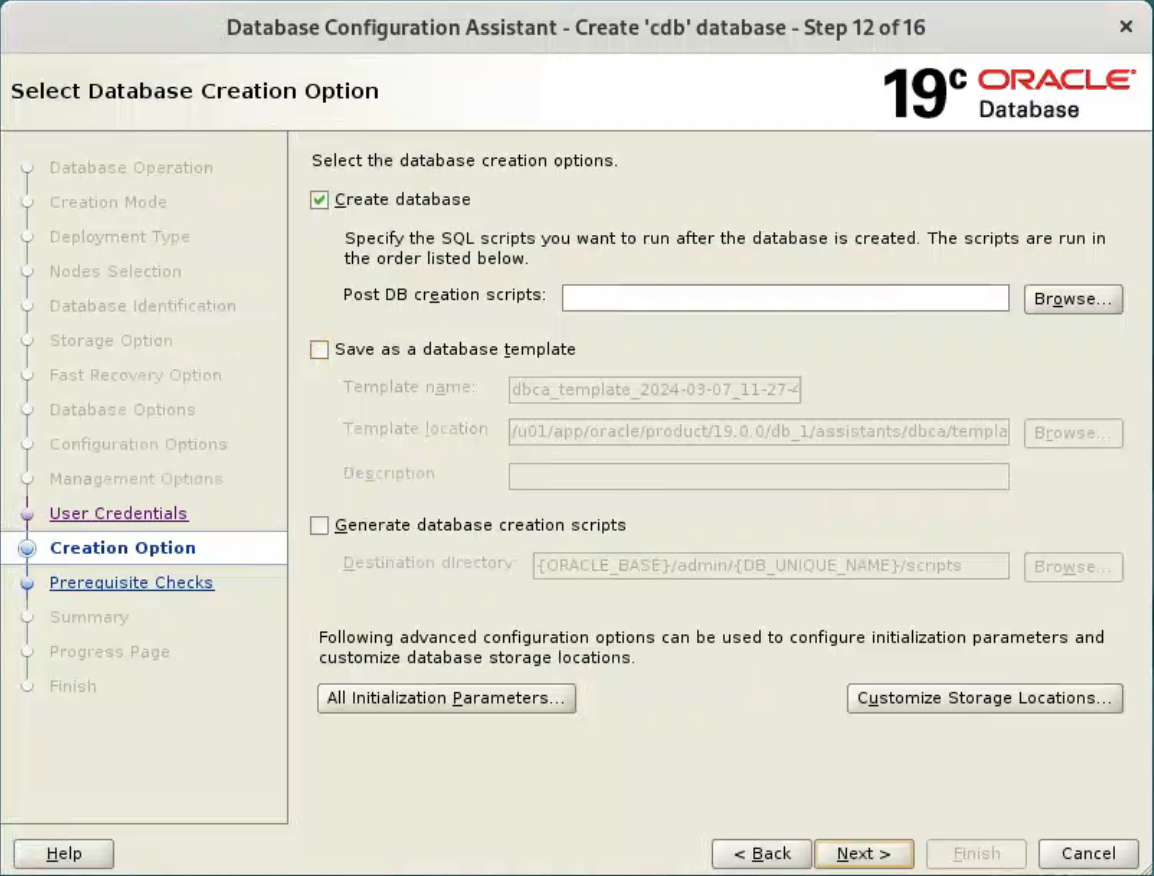This screenshot has height=876, width=1154.
Task: Click the Template name label
Action: tap(409, 386)
